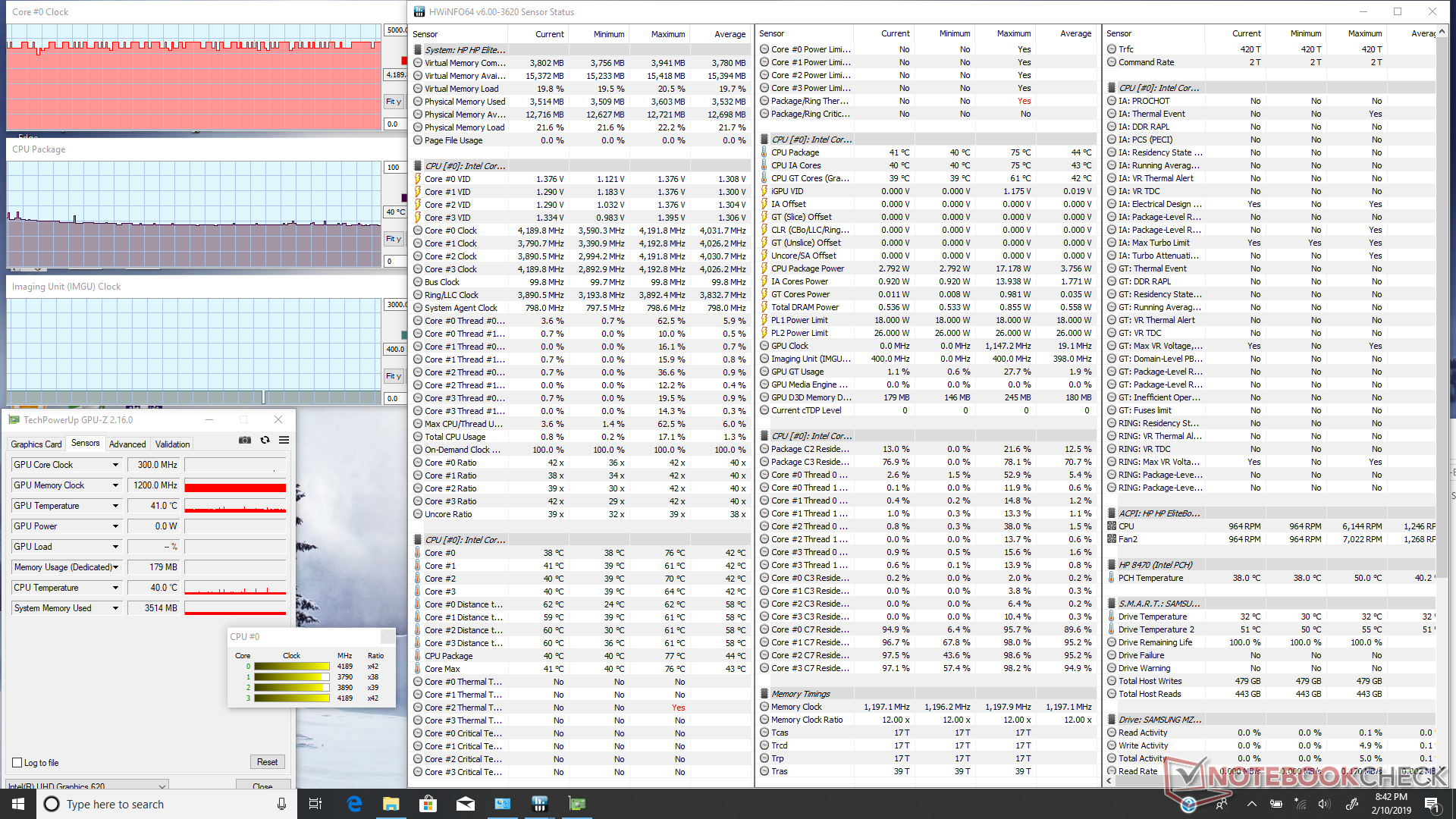The image size is (1456, 819).
Task: Switch to the Graphics Card tab
Action: coord(36,444)
